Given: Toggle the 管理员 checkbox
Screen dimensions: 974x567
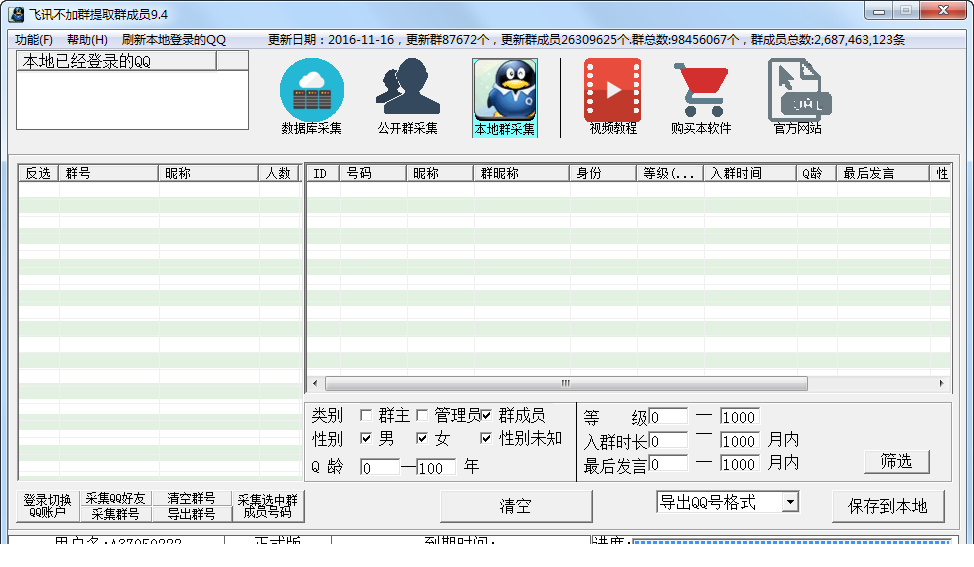Looking at the screenshot, I should tap(422, 415).
